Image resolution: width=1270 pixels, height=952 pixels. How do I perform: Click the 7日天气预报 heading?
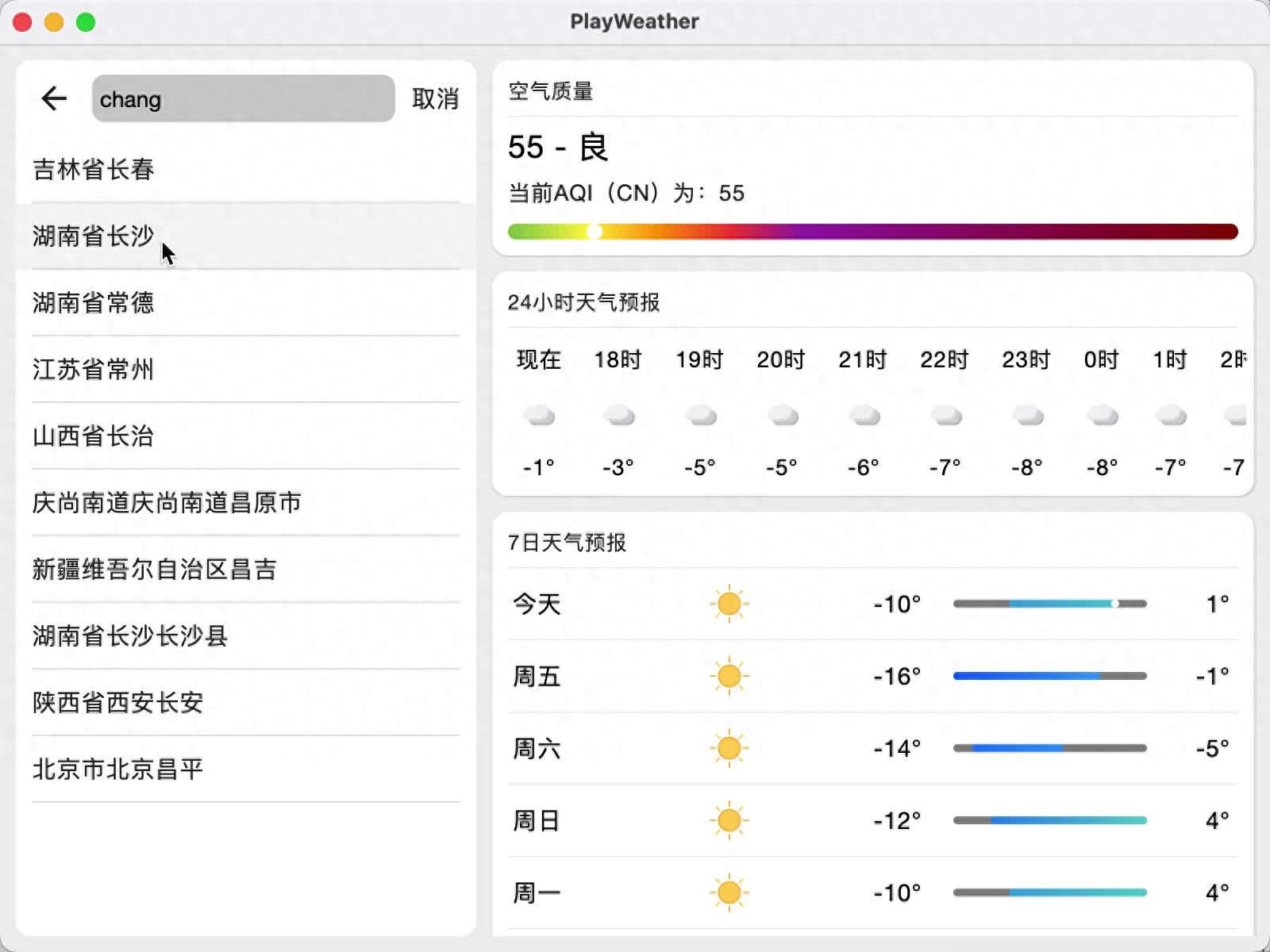click(567, 543)
